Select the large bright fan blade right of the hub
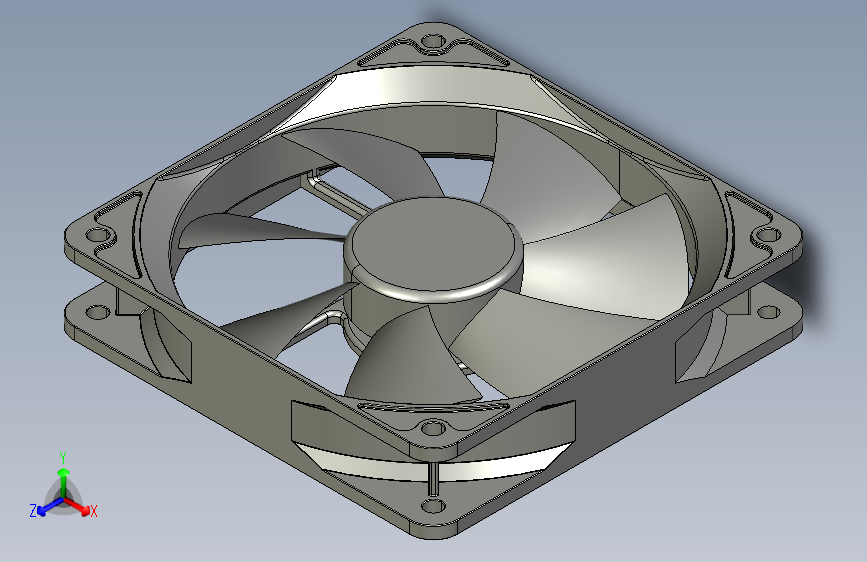The image size is (867, 562). click(x=608, y=260)
